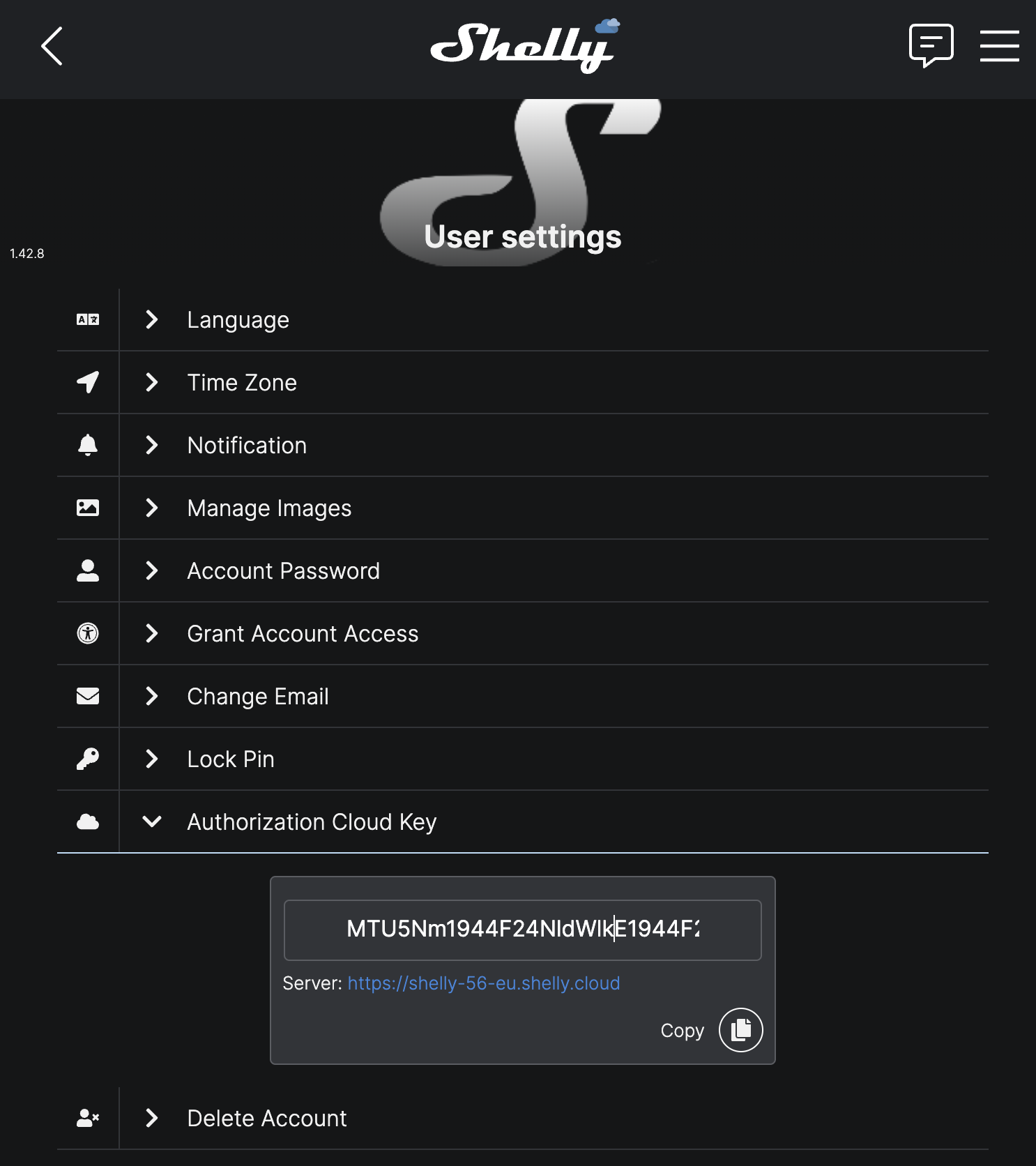Expand the Account Password chevron

pyautogui.click(x=151, y=570)
